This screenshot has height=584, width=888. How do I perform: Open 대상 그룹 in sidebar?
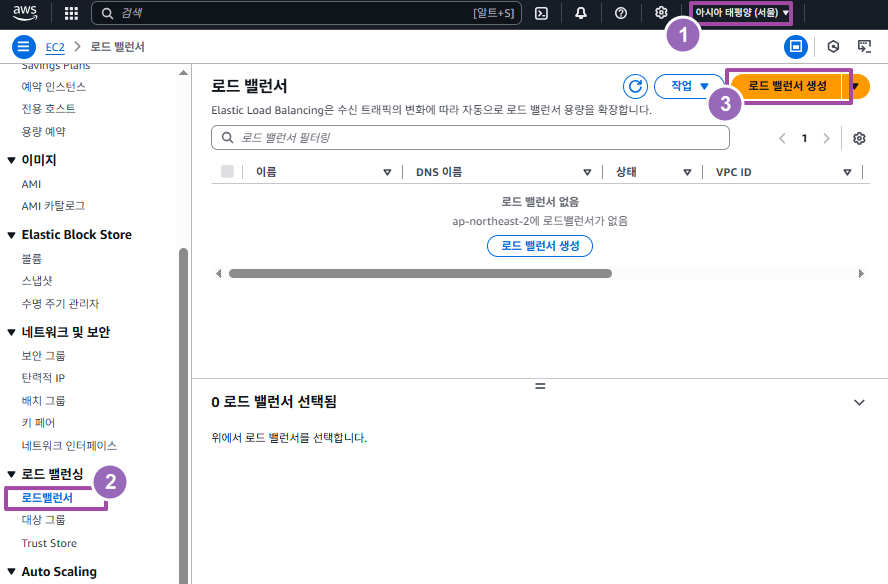coord(44,520)
